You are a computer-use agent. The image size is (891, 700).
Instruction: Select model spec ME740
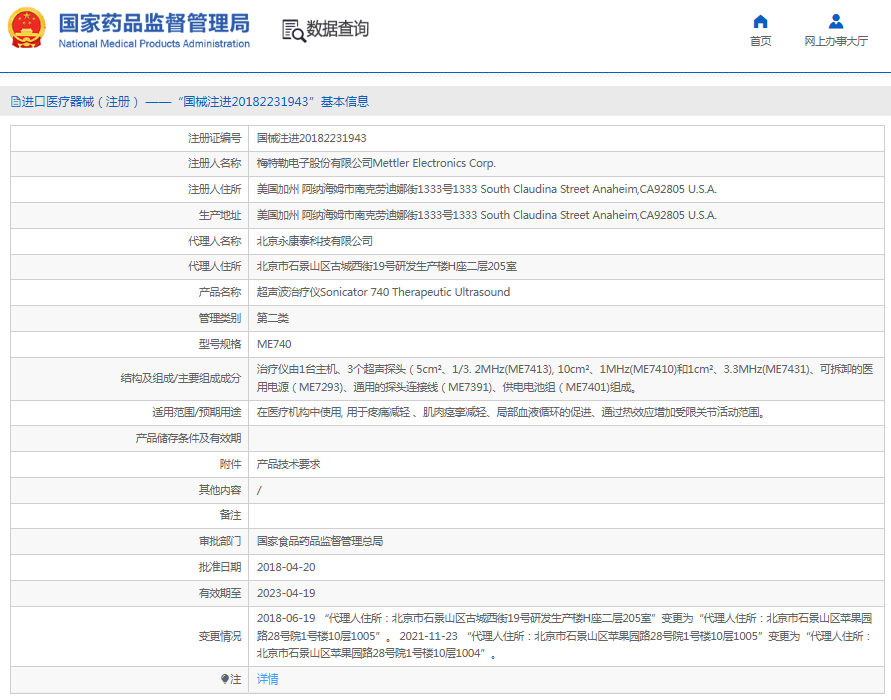(x=274, y=344)
